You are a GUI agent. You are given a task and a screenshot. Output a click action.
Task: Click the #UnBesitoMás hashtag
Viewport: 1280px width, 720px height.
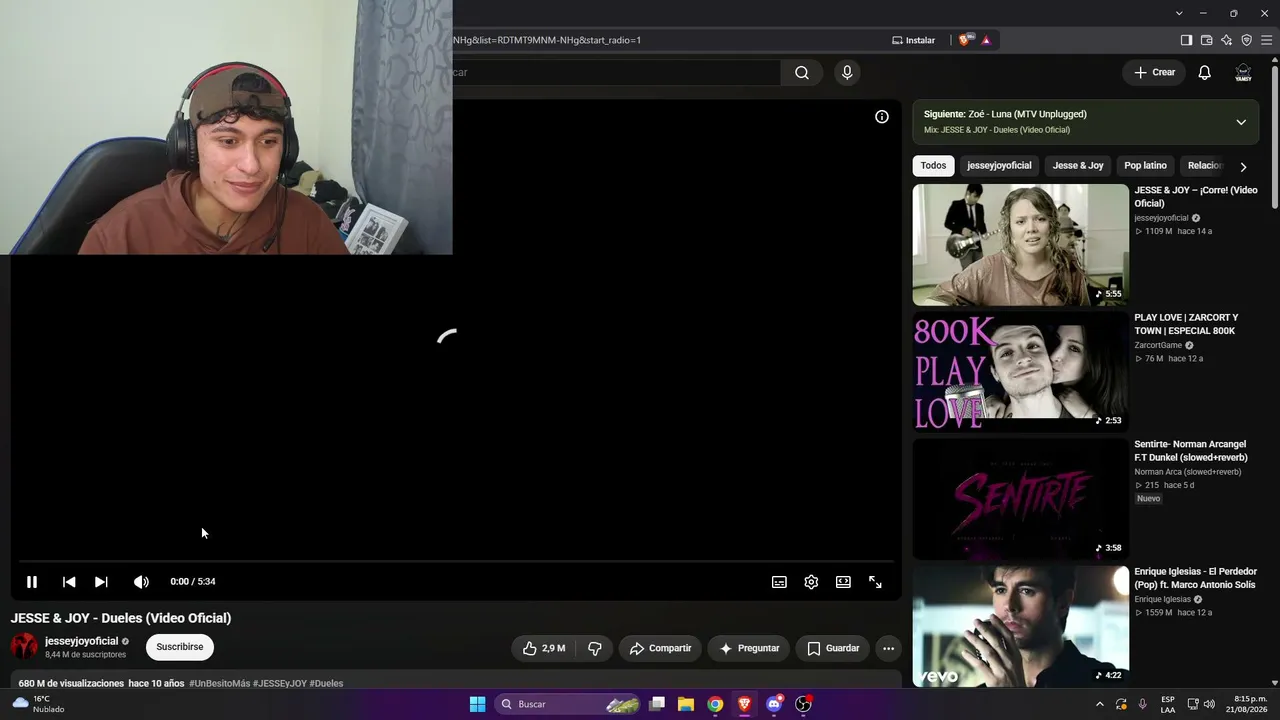(219, 684)
